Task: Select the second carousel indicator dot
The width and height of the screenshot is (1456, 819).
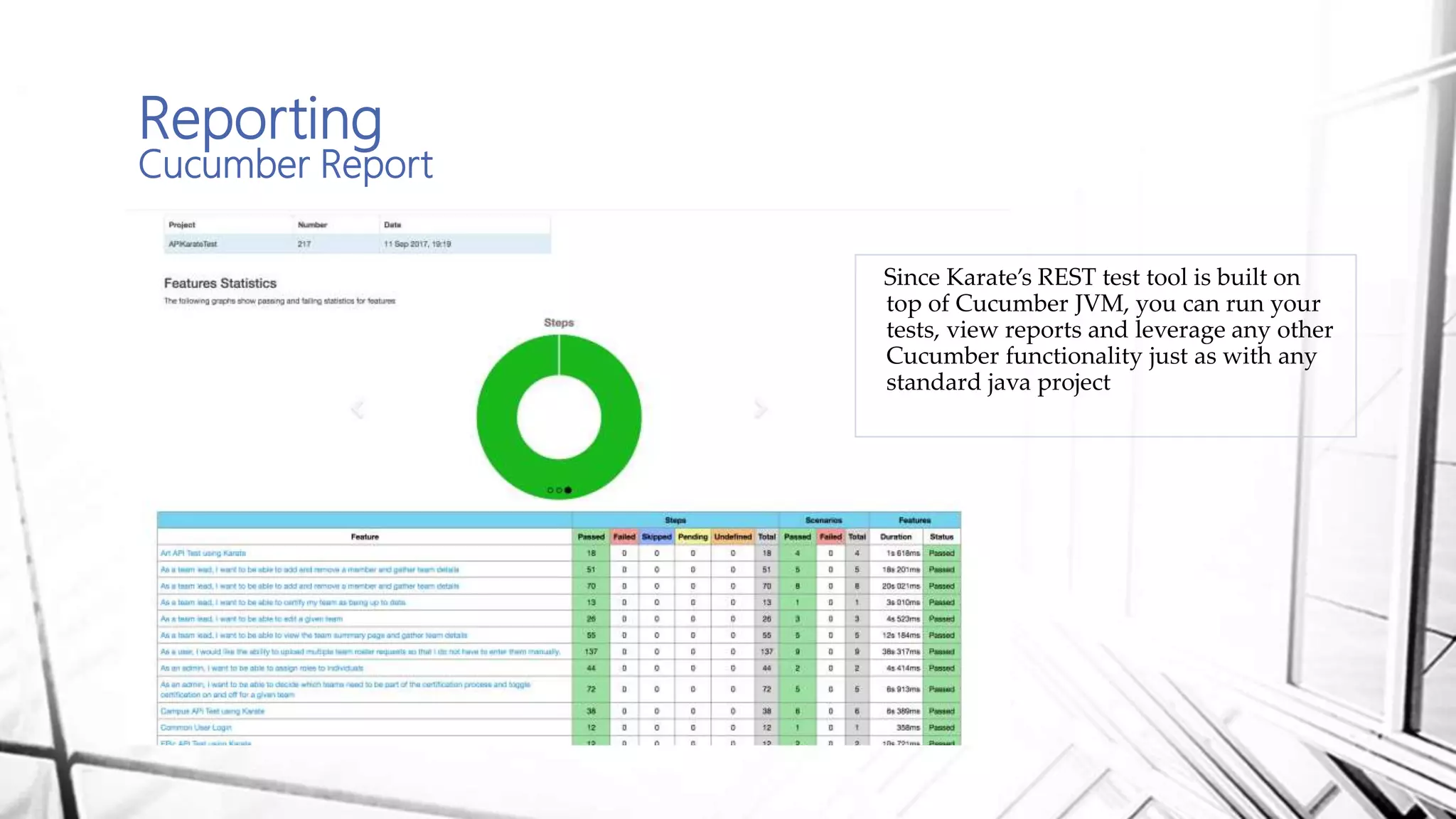Action: click(559, 490)
